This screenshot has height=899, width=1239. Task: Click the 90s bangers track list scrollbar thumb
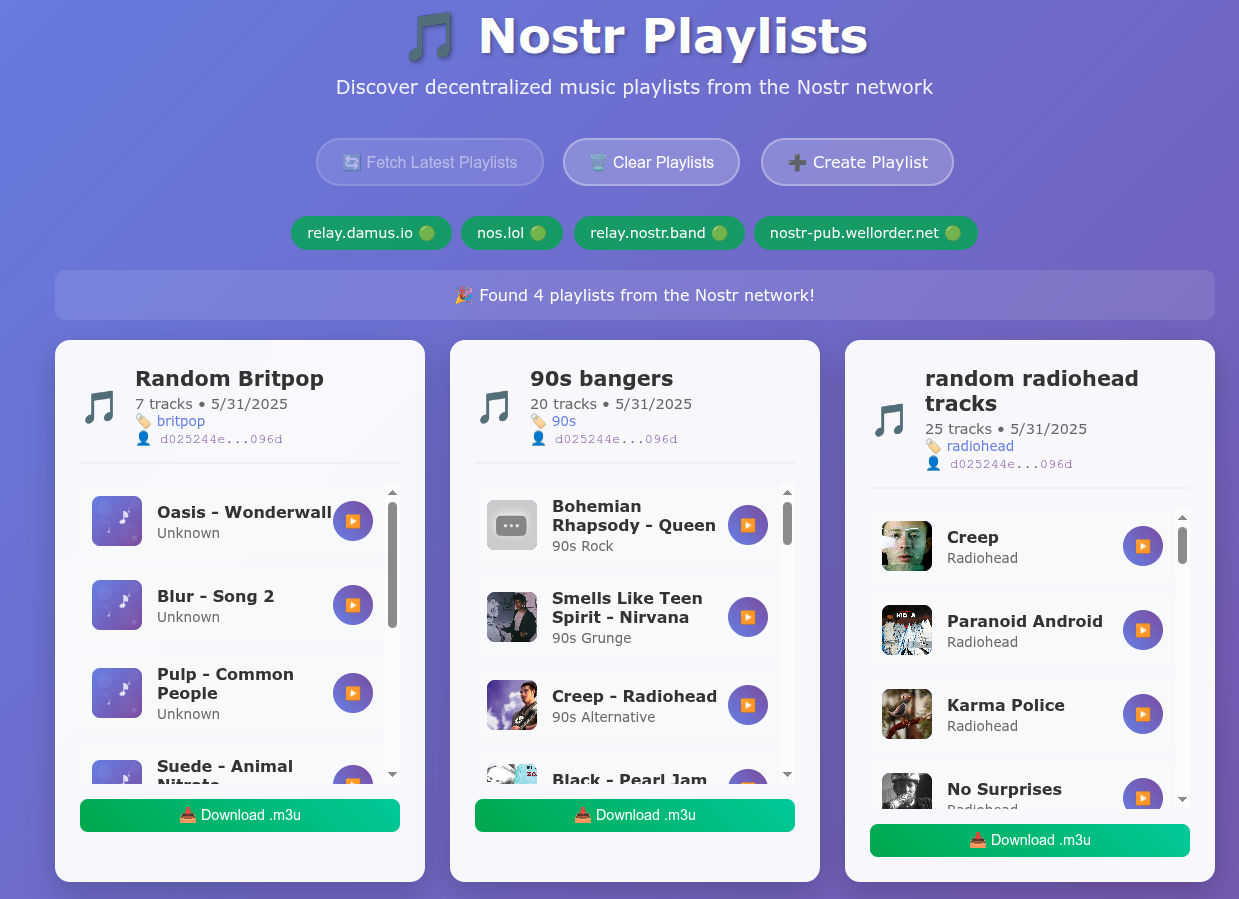(x=787, y=524)
